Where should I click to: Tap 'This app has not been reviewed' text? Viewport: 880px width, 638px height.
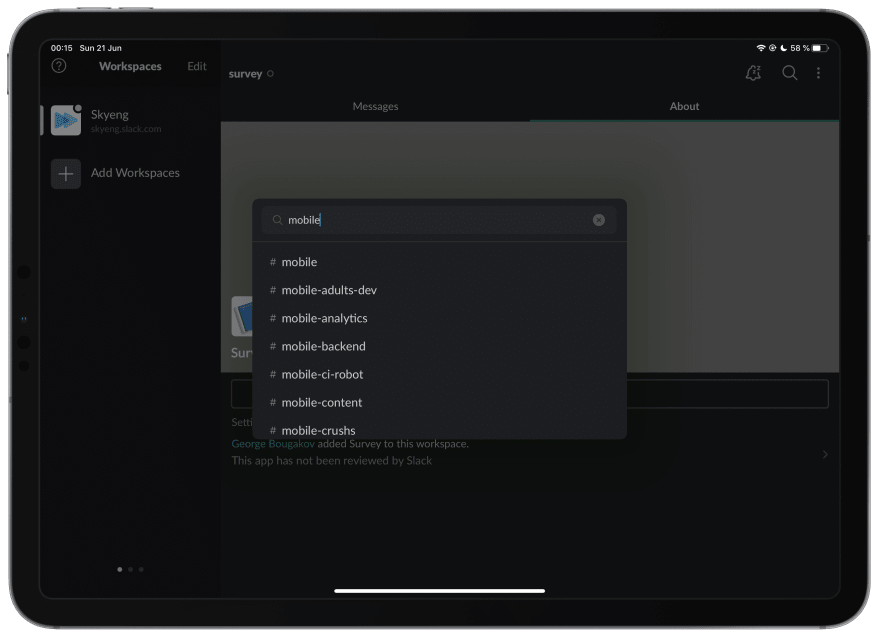click(332, 461)
